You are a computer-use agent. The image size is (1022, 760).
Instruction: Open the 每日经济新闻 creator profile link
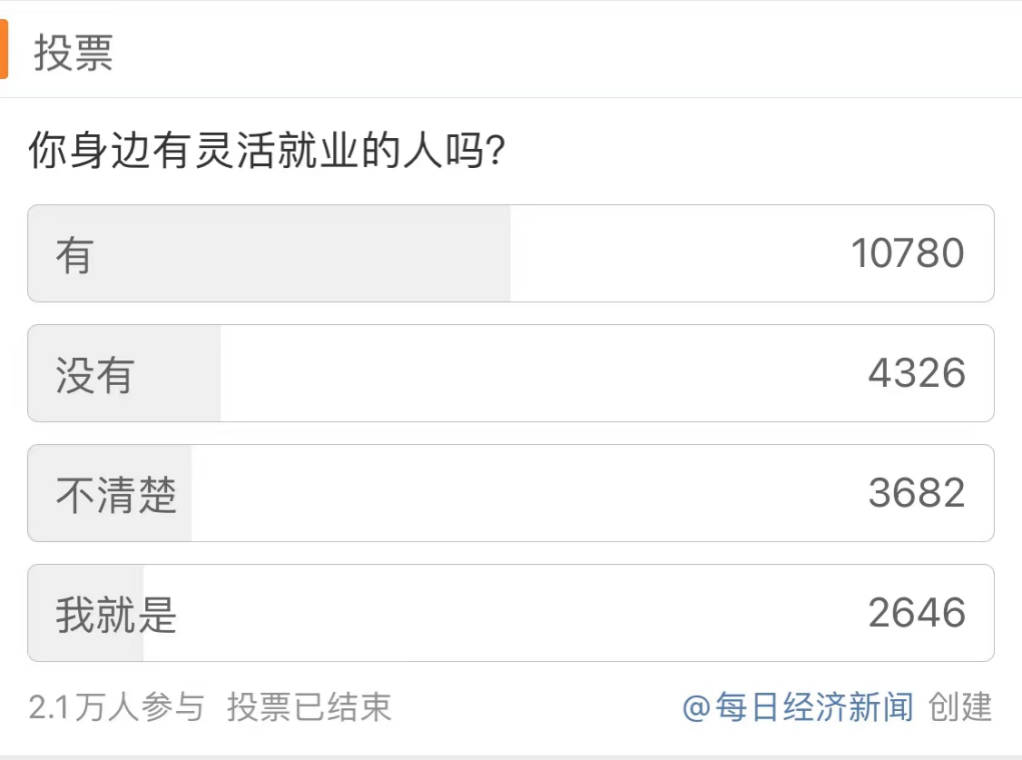[815, 707]
